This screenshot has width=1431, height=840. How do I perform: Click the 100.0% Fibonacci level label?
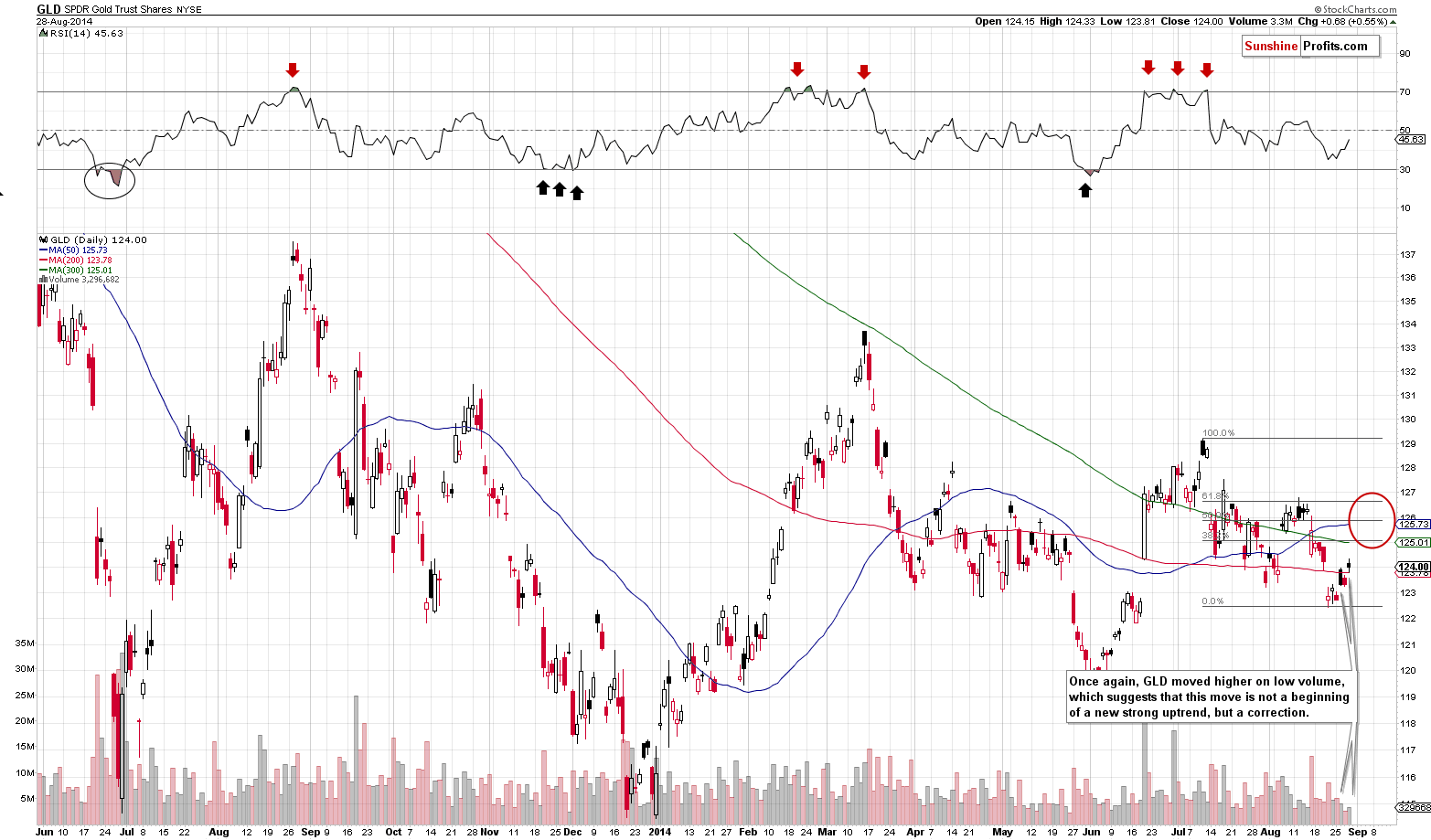tap(1218, 433)
